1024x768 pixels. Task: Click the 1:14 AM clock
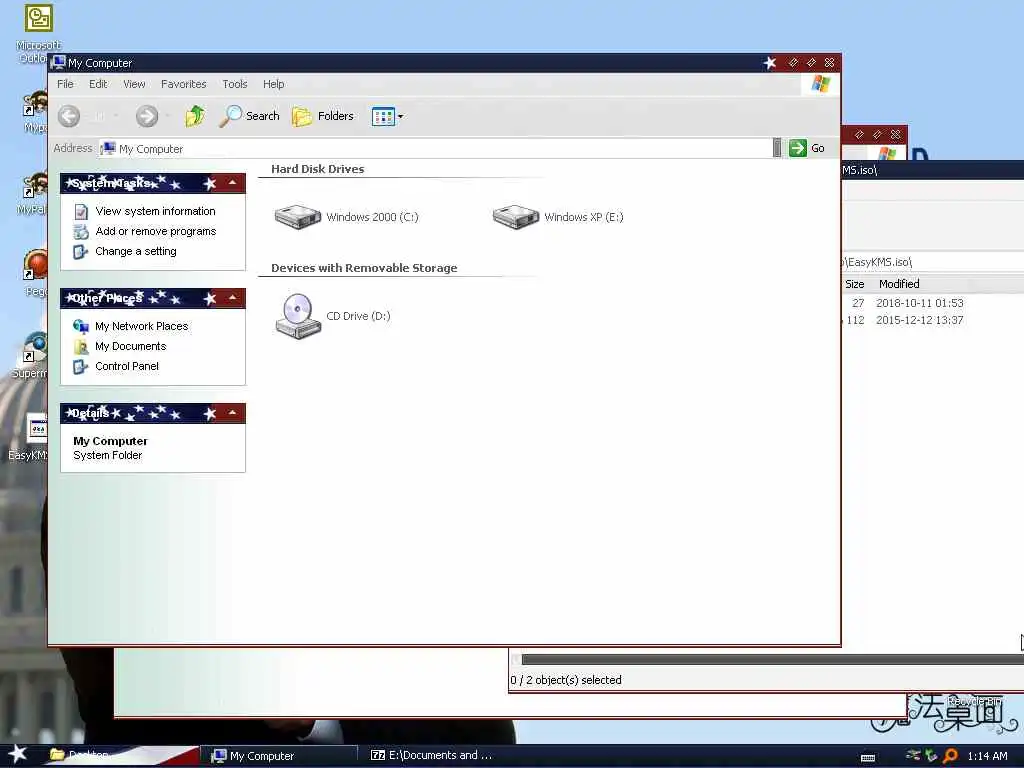[987, 756]
